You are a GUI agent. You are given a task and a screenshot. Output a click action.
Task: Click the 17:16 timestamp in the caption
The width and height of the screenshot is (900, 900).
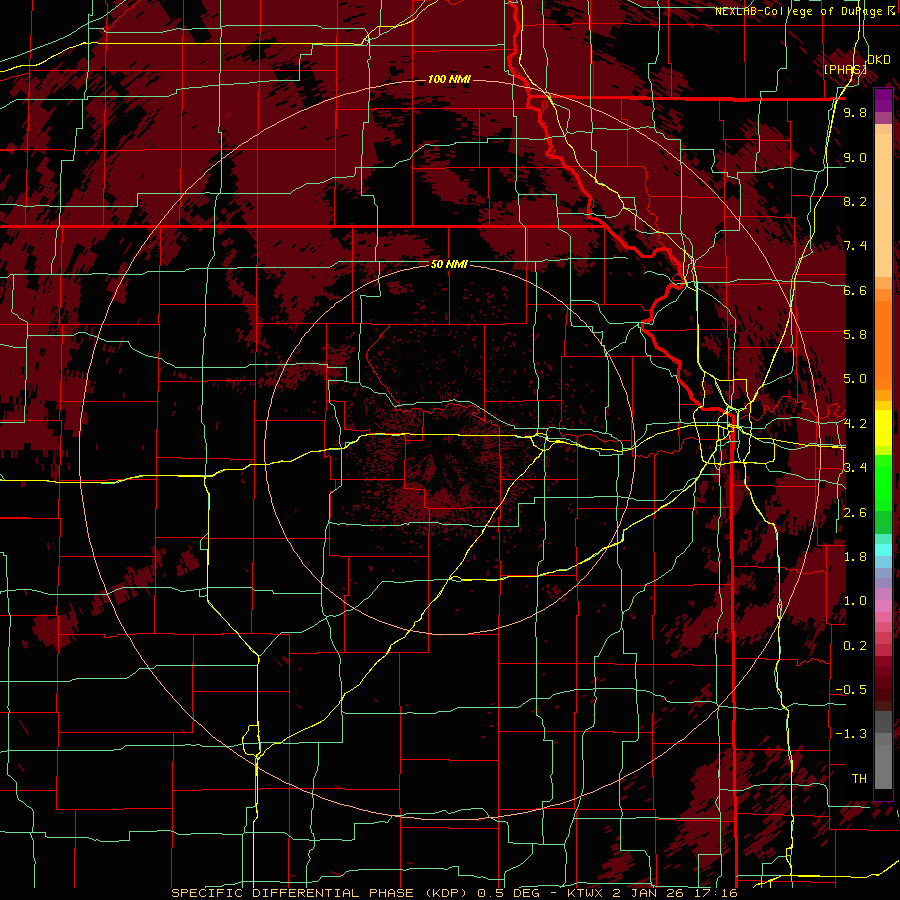click(717, 893)
